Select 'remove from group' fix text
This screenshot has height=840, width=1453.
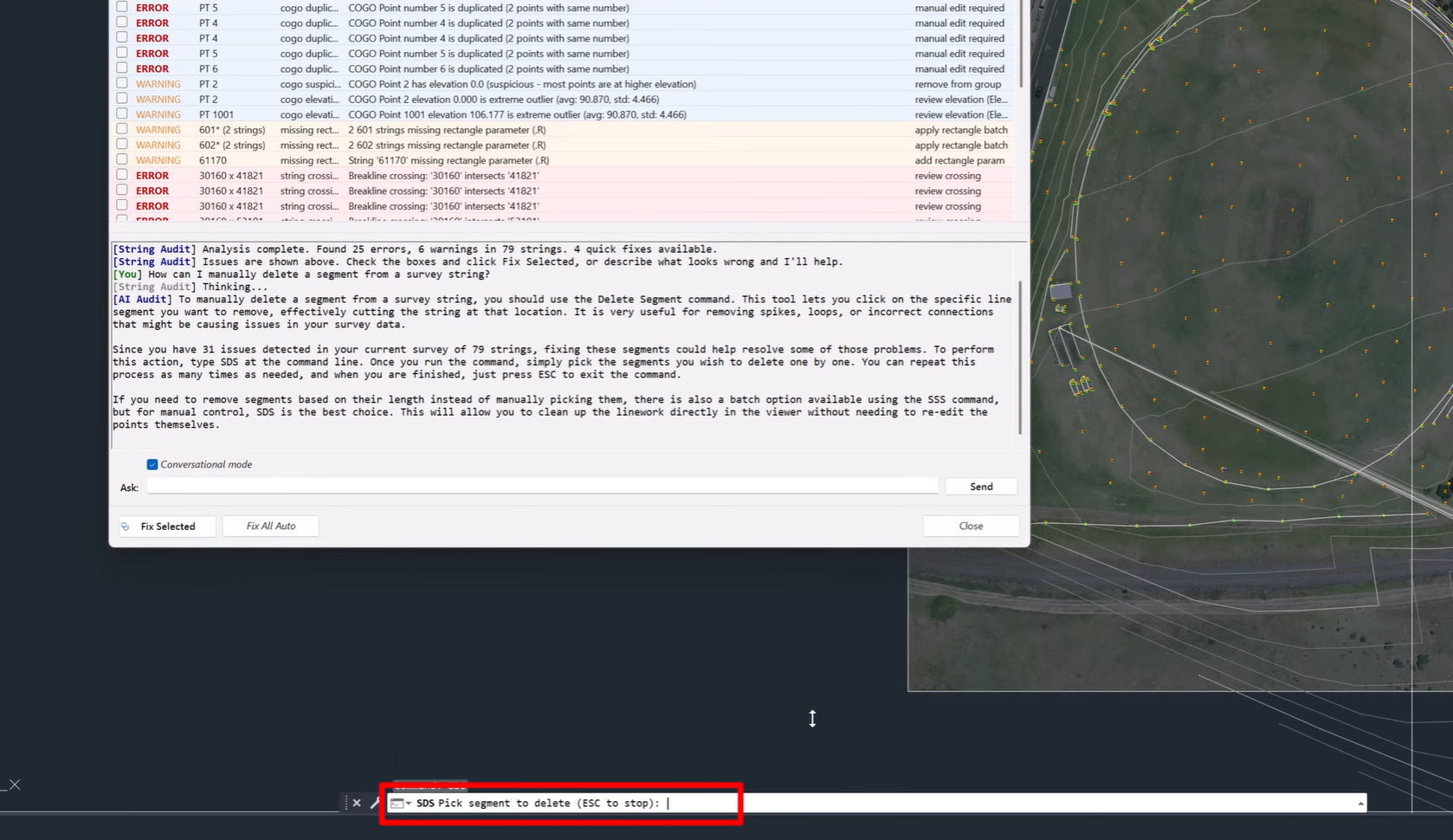click(x=958, y=84)
